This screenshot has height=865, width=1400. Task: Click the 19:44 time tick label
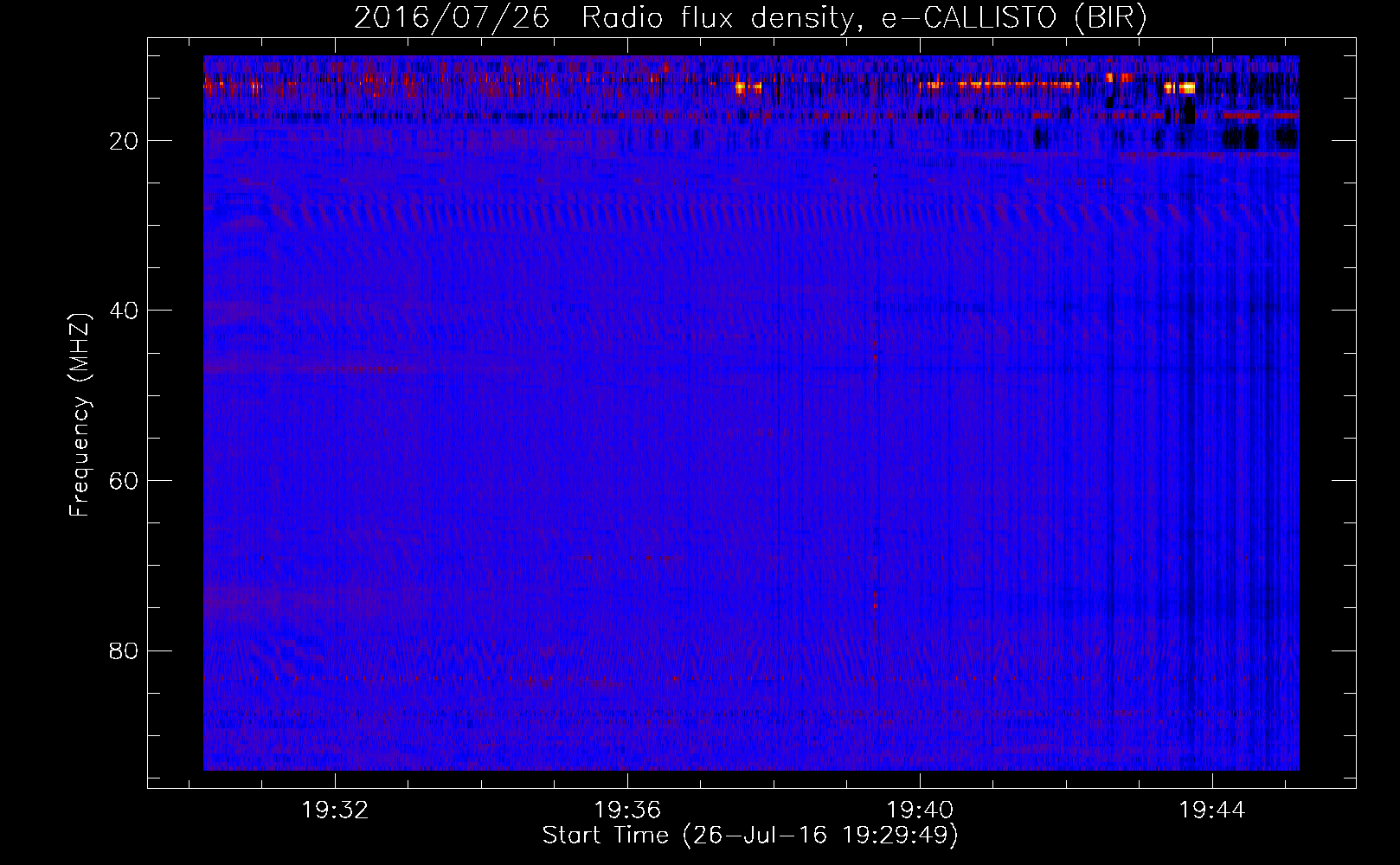[x=1212, y=811]
